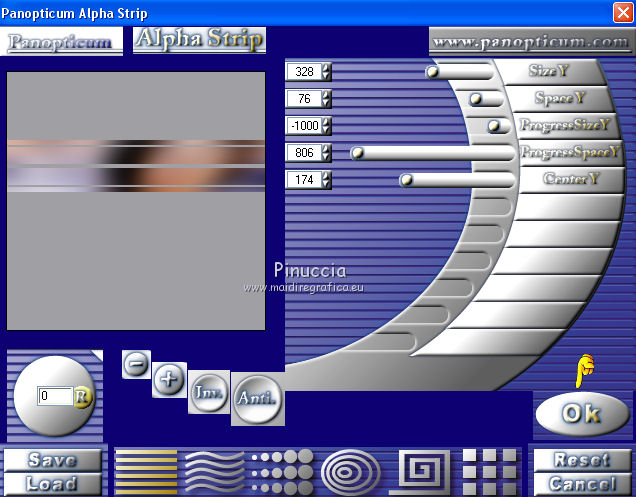
Task: Click the minus zoom-out button
Action: coord(136,364)
